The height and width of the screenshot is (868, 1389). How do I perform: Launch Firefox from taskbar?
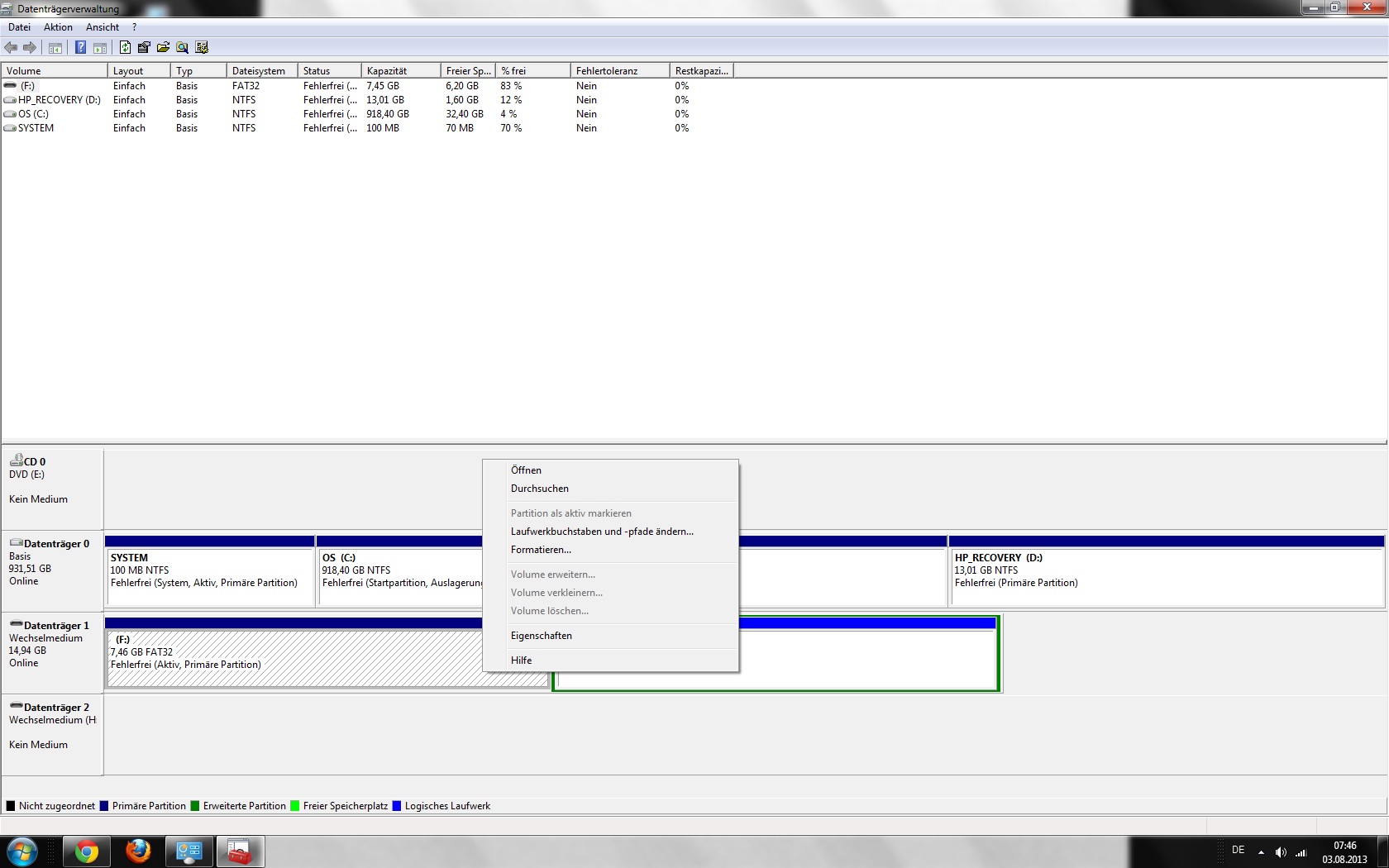click(x=138, y=851)
